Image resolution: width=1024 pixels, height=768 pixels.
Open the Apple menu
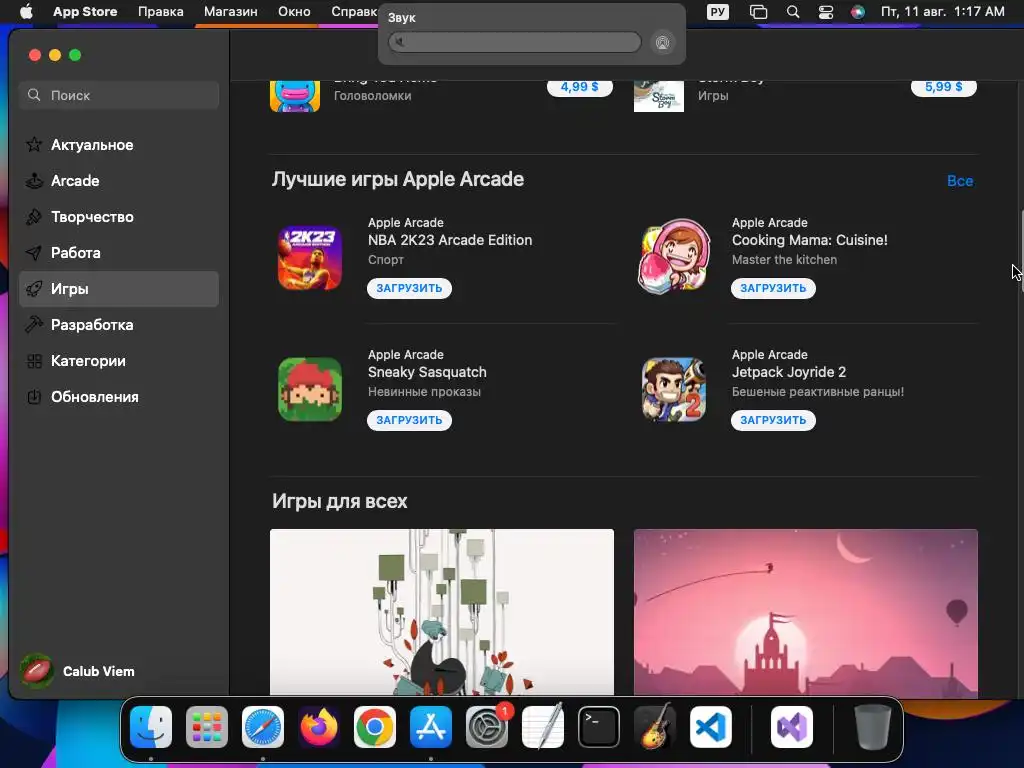26,12
